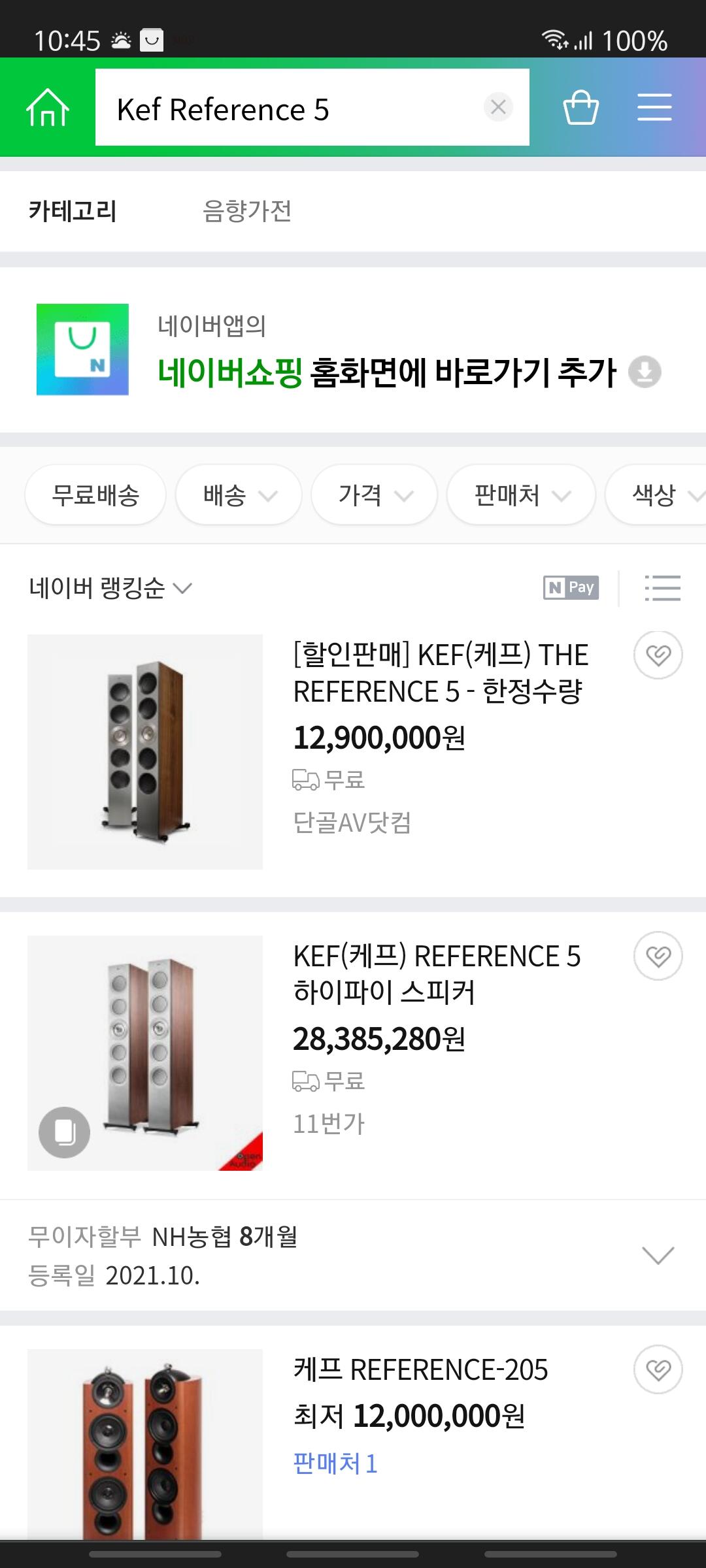Switch to list view layout
This screenshot has height=1568, width=706.
click(662, 588)
